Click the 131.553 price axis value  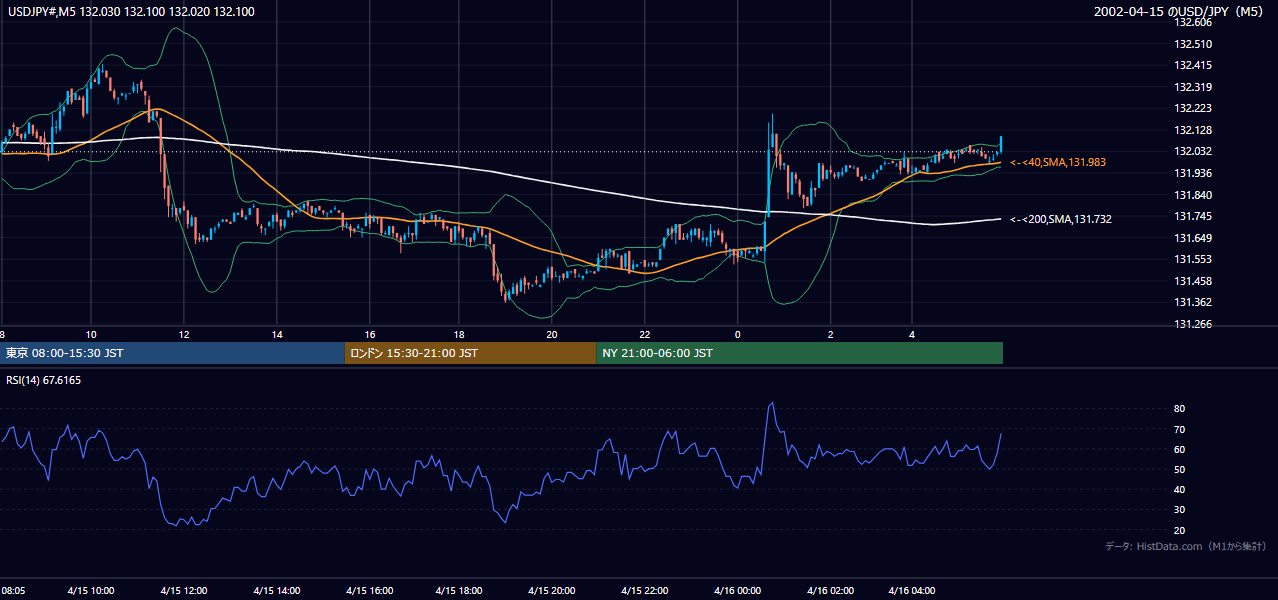coord(1192,259)
